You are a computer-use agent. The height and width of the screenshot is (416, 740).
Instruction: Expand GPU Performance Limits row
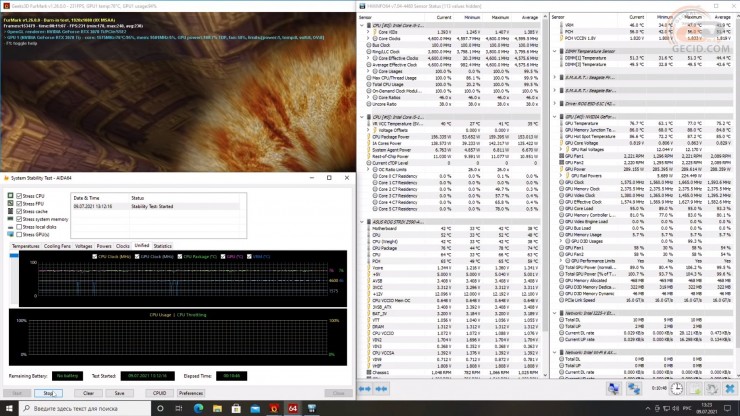pos(561,261)
